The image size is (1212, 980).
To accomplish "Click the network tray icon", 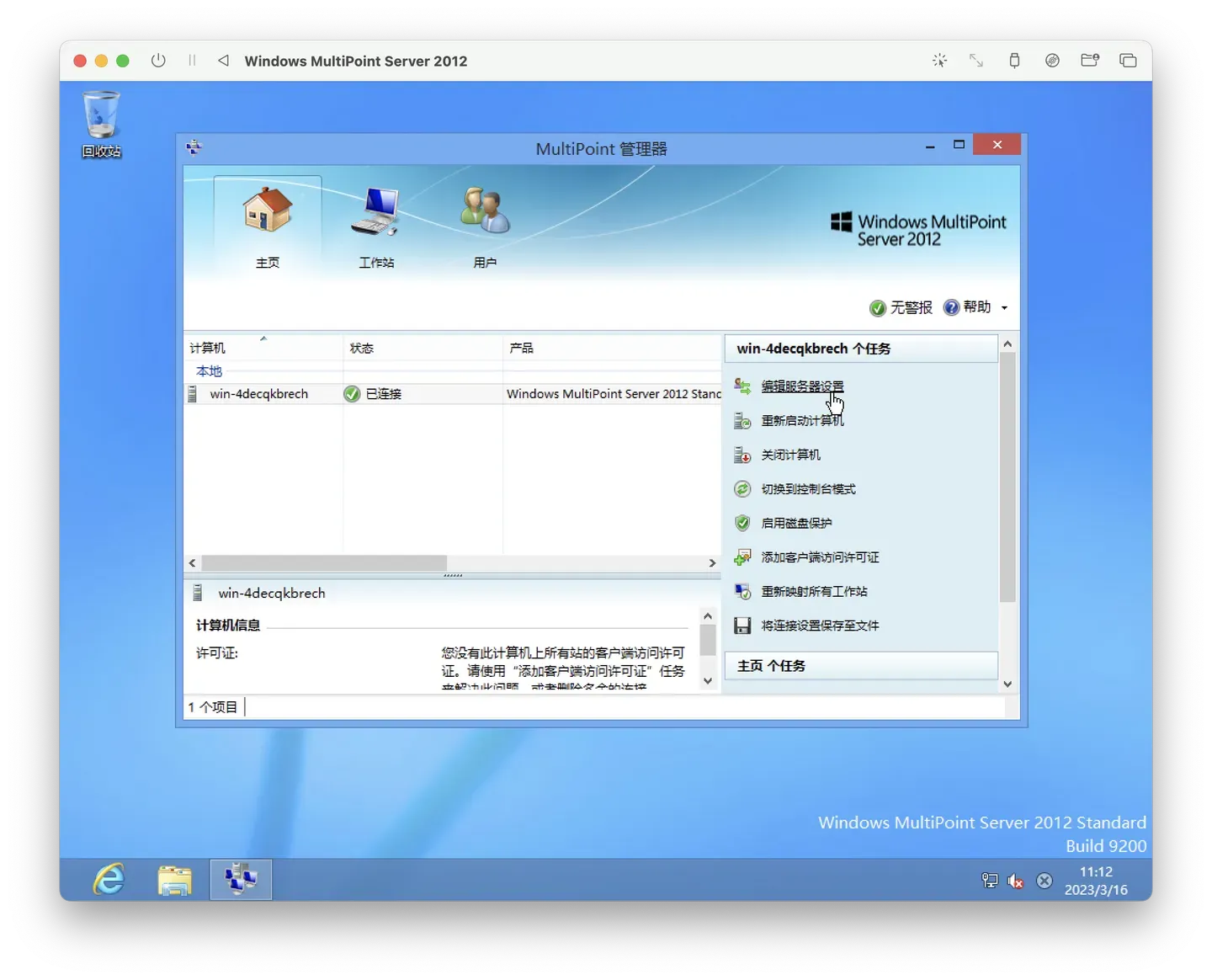I will coord(990,881).
